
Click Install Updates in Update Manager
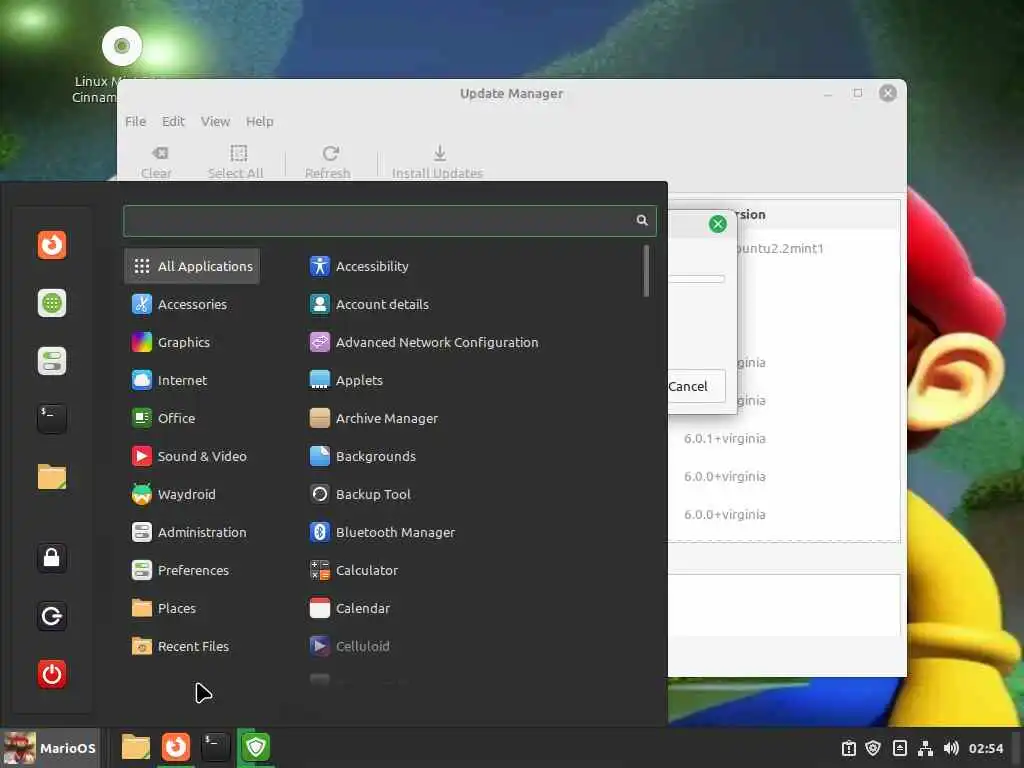pos(438,162)
